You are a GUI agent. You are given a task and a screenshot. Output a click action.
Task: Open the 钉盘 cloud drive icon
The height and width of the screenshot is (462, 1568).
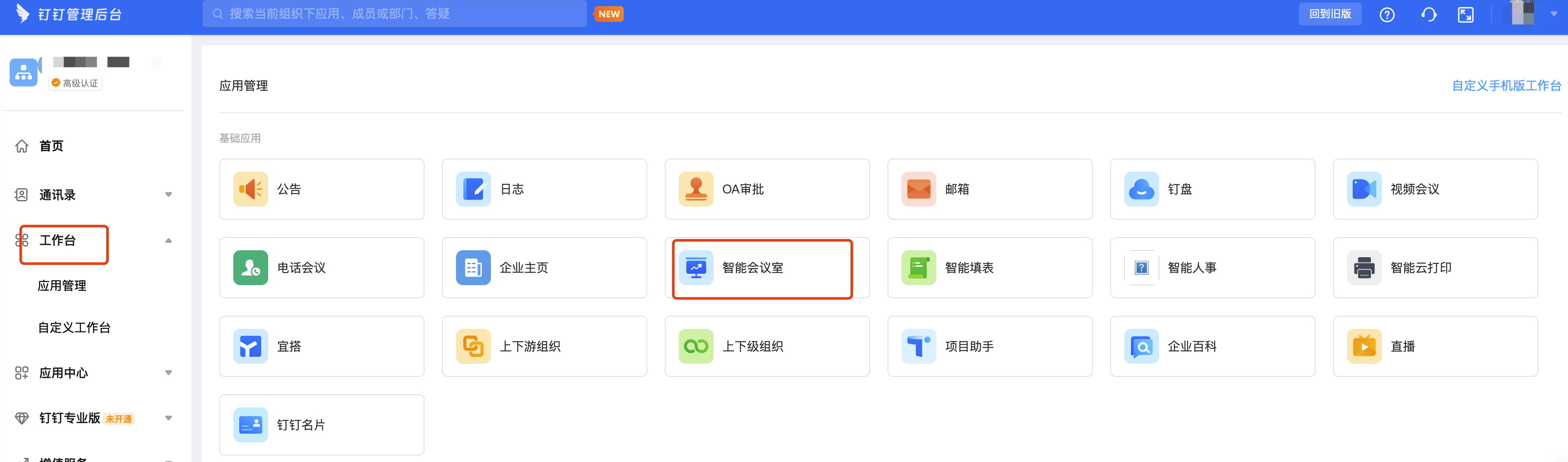coord(1141,190)
